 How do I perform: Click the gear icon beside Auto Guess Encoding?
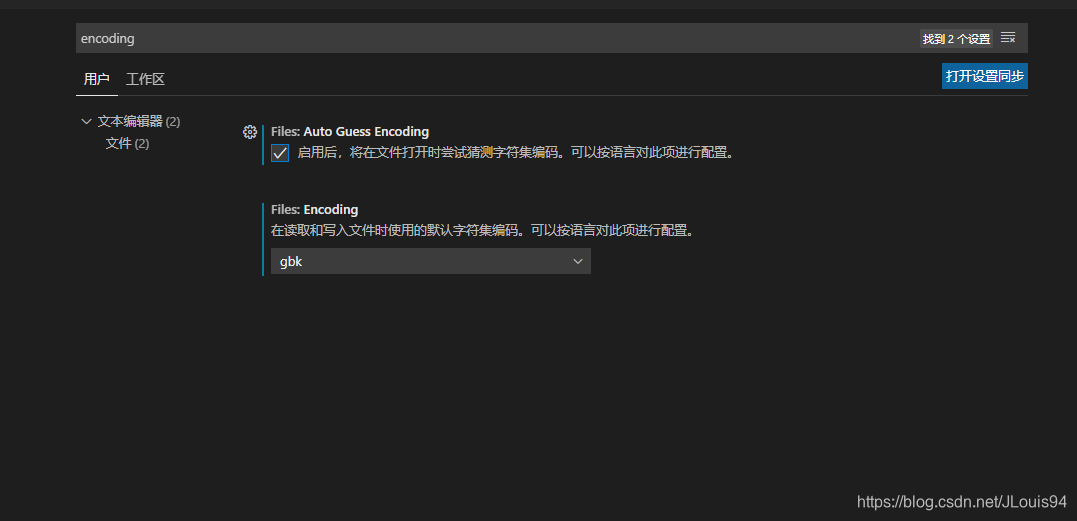(x=250, y=132)
